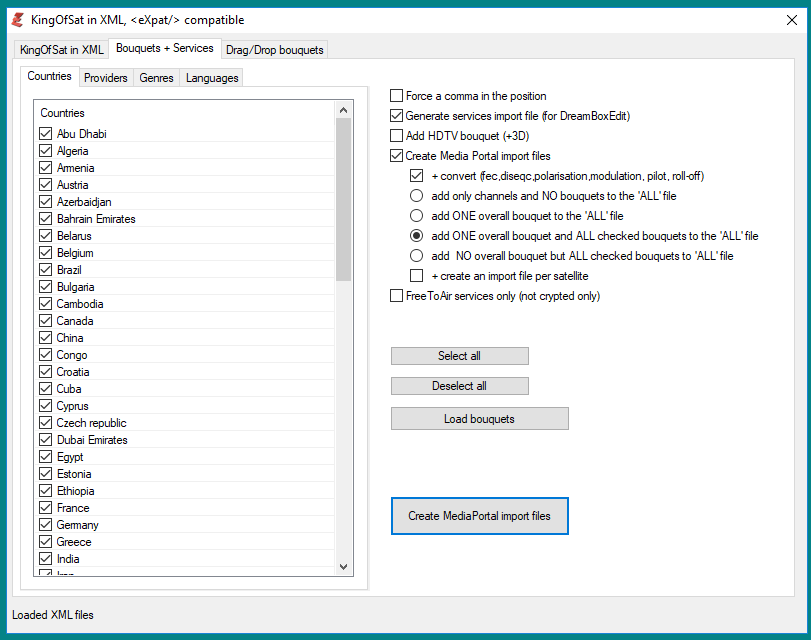Uncheck Abu Dhabi in the countries list

click(x=46, y=133)
